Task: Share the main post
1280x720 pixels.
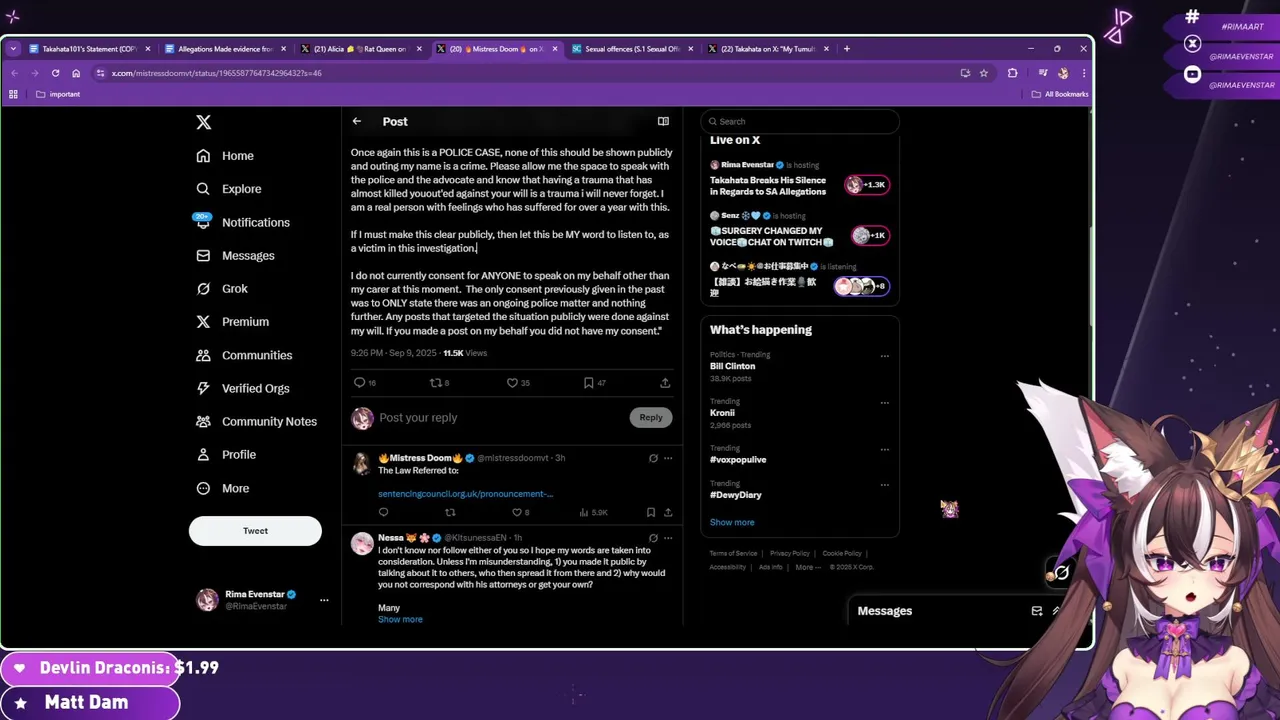Action: pyautogui.click(x=665, y=383)
